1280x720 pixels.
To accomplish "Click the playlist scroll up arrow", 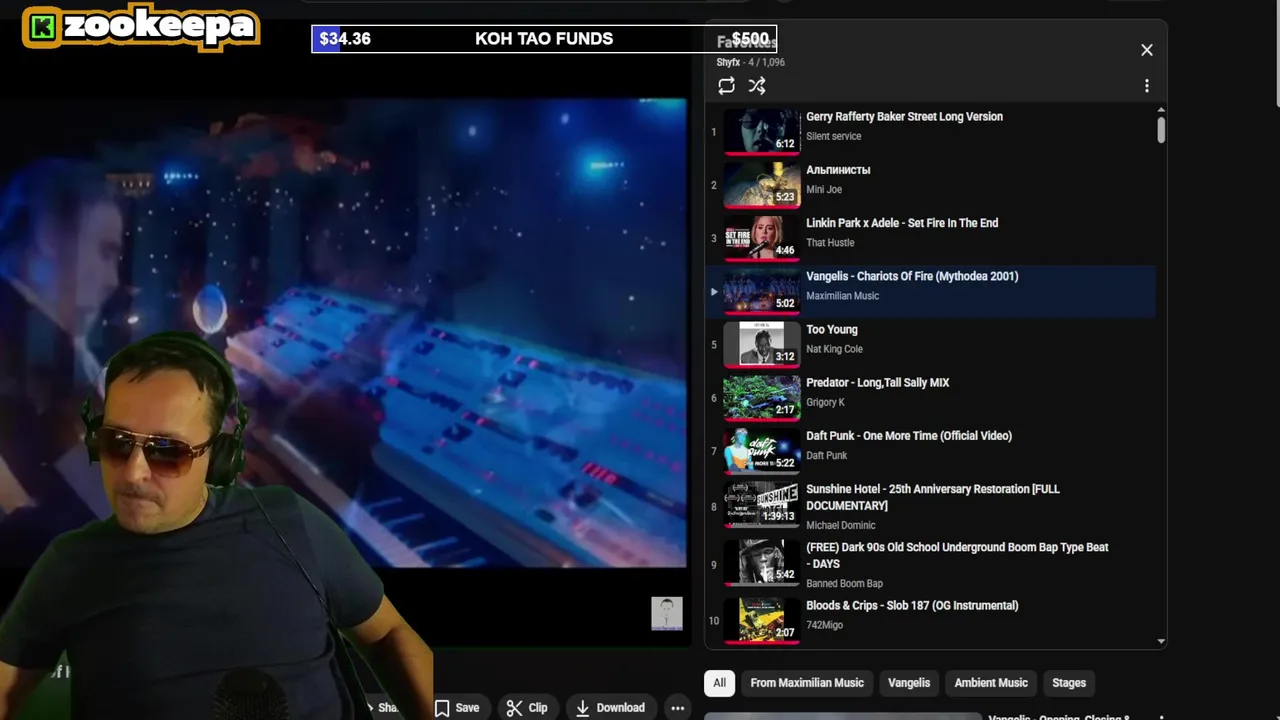I will (x=1161, y=110).
